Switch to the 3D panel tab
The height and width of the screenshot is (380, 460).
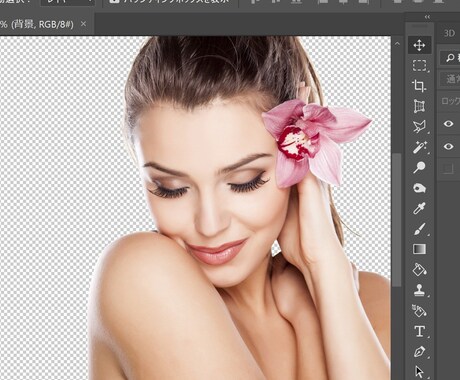pyautogui.click(x=449, y=33)
